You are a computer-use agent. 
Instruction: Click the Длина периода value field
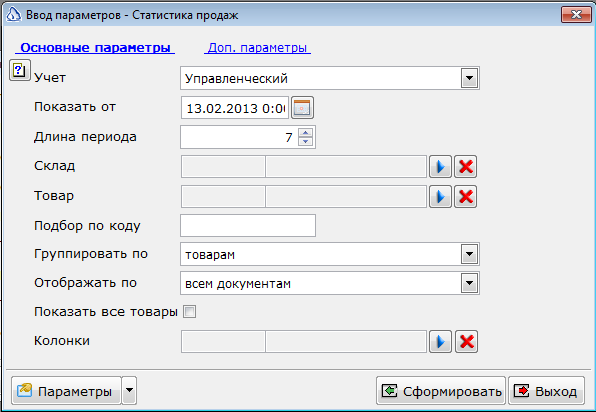(x=239, y=137)
